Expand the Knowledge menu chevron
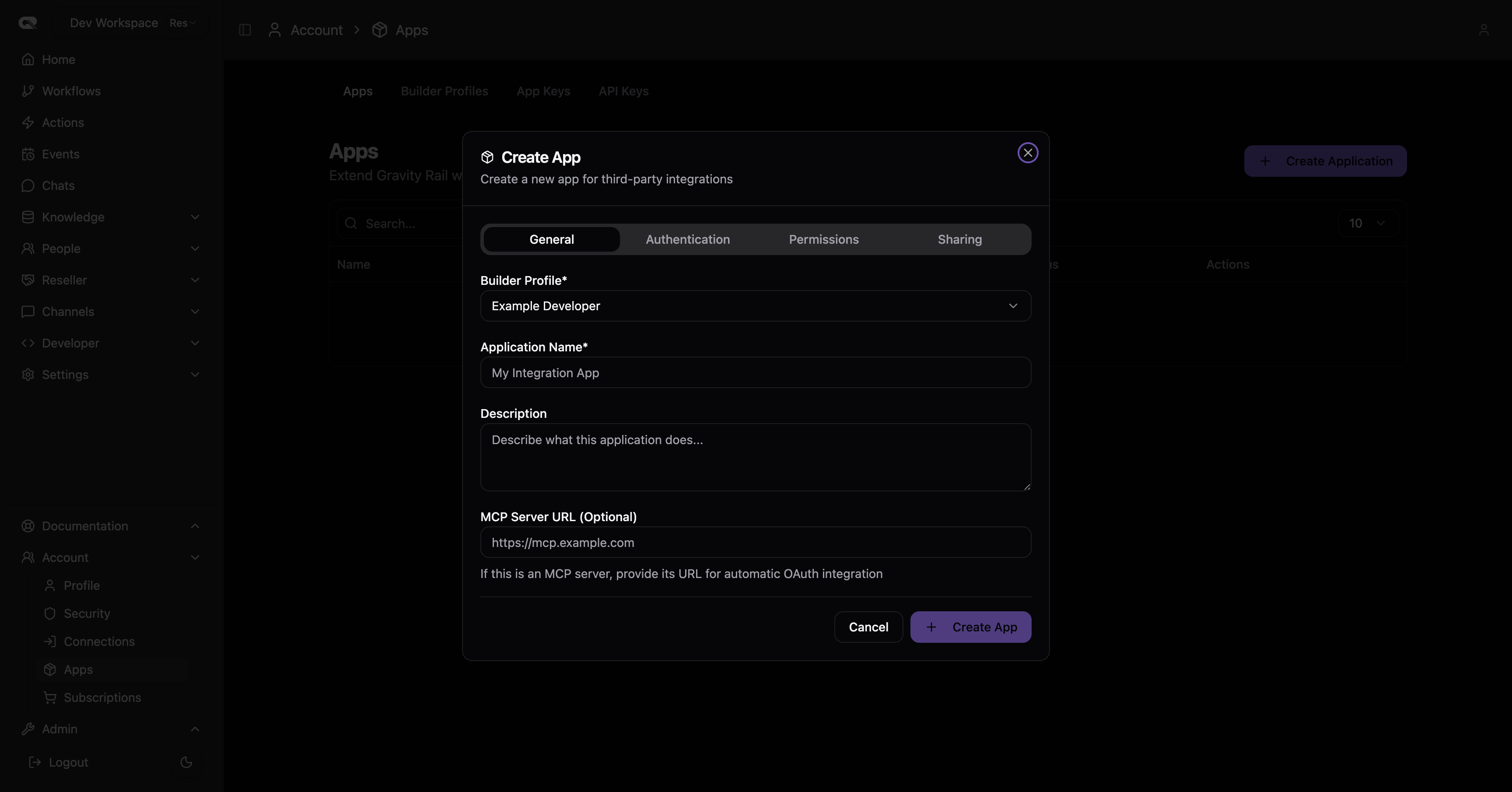Image resolution: width=1512 pixels, height=792 pixels. (195, 217)
